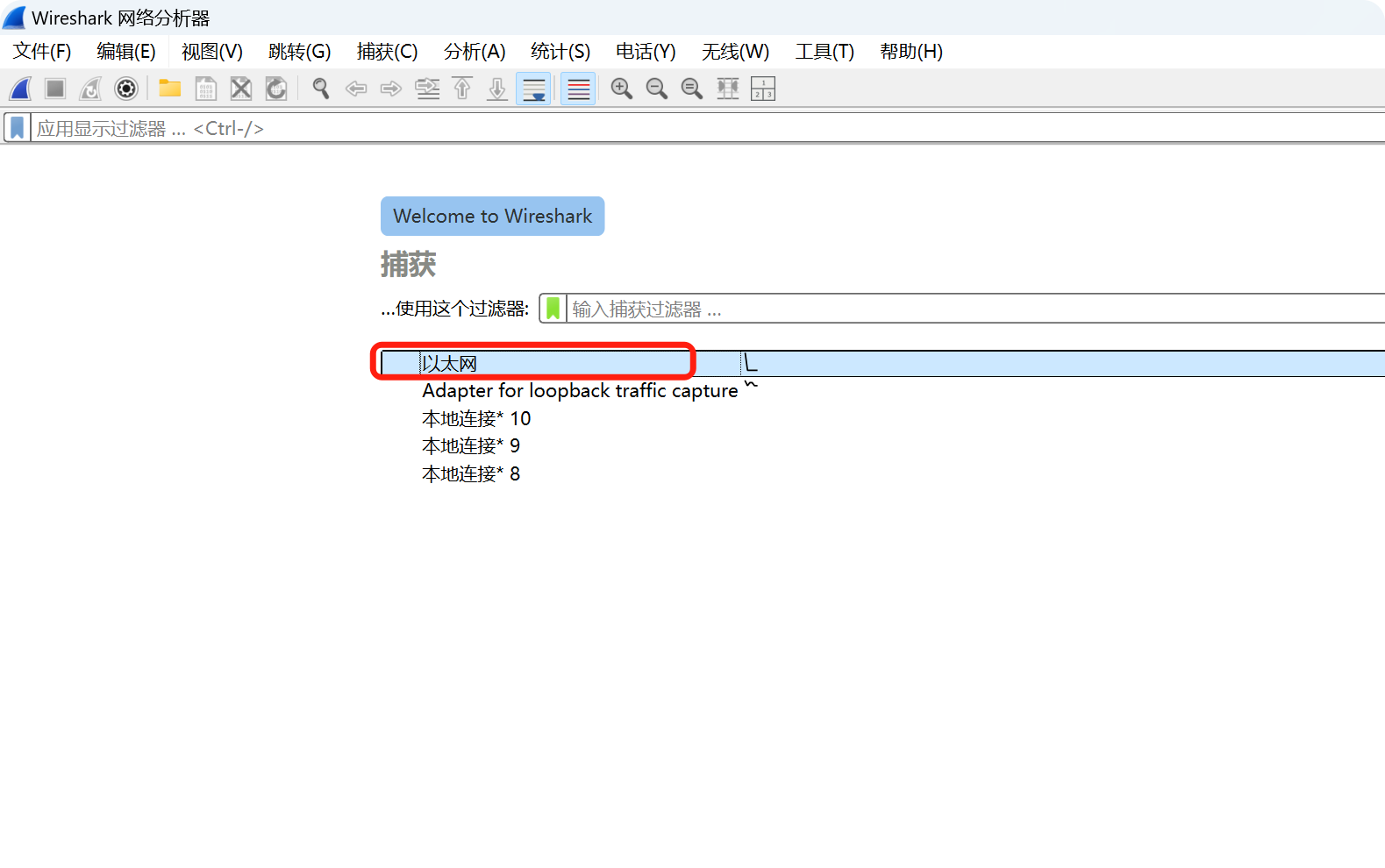Open the display filter bookmark menu
1385x868 pixels.
(x=17, y=128)
